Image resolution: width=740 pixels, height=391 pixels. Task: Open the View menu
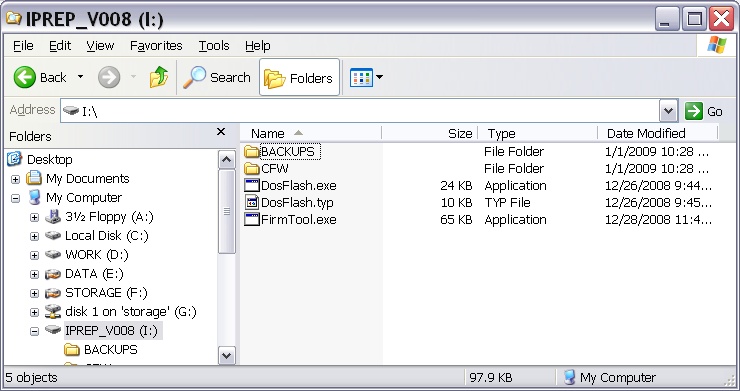click(x=100, y=46)
